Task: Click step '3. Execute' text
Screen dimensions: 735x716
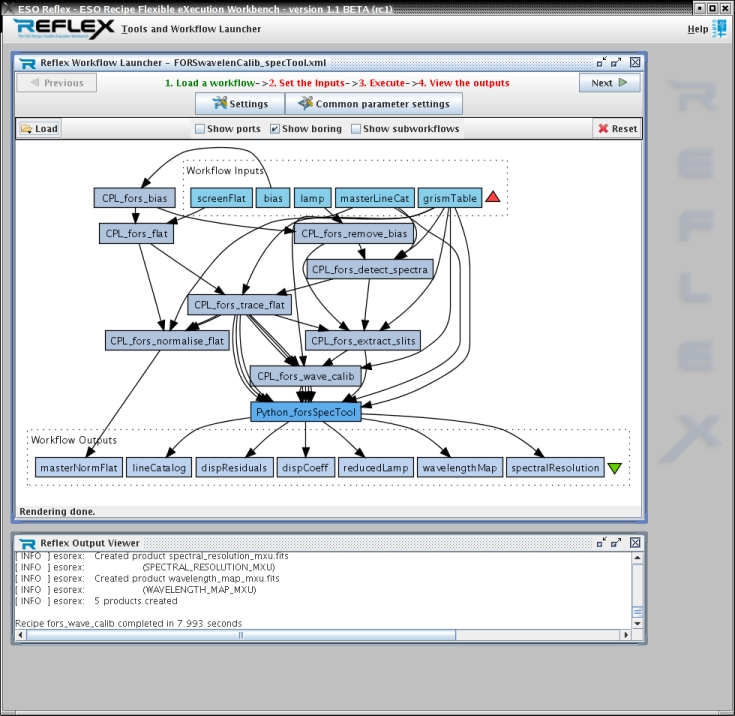Action: (382, 83)
